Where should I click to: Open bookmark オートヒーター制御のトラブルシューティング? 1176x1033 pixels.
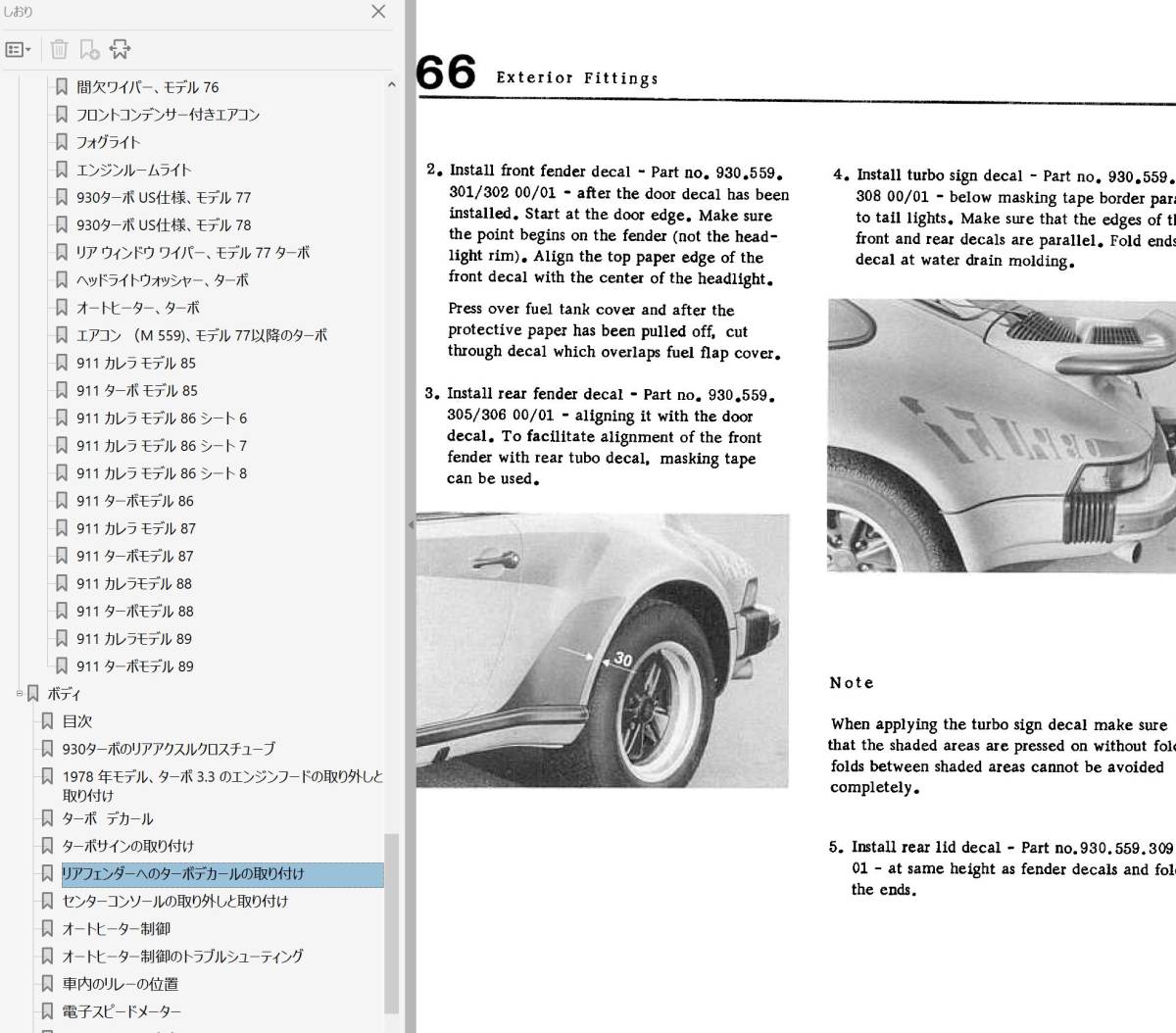point(182,956)
